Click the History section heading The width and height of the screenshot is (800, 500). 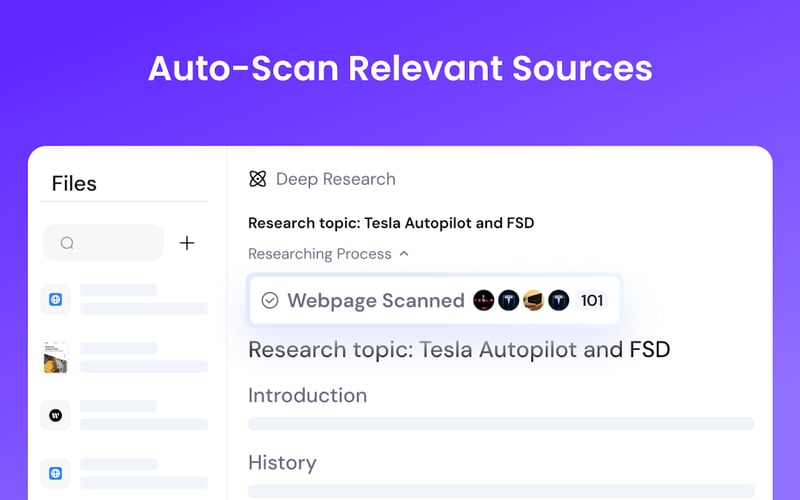point(282,463)
